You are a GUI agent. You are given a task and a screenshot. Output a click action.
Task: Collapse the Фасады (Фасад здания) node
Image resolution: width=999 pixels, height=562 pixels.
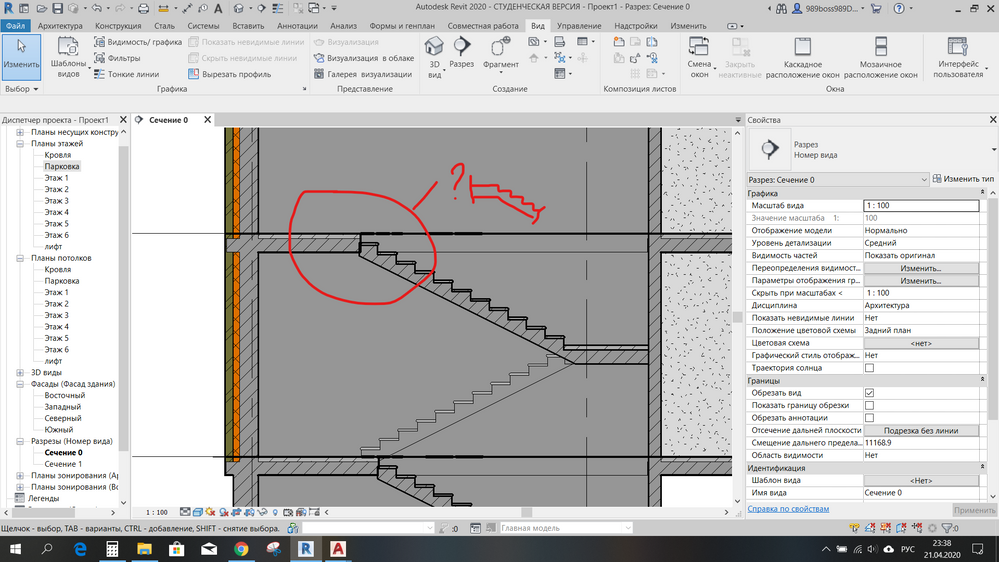point(20,384)
